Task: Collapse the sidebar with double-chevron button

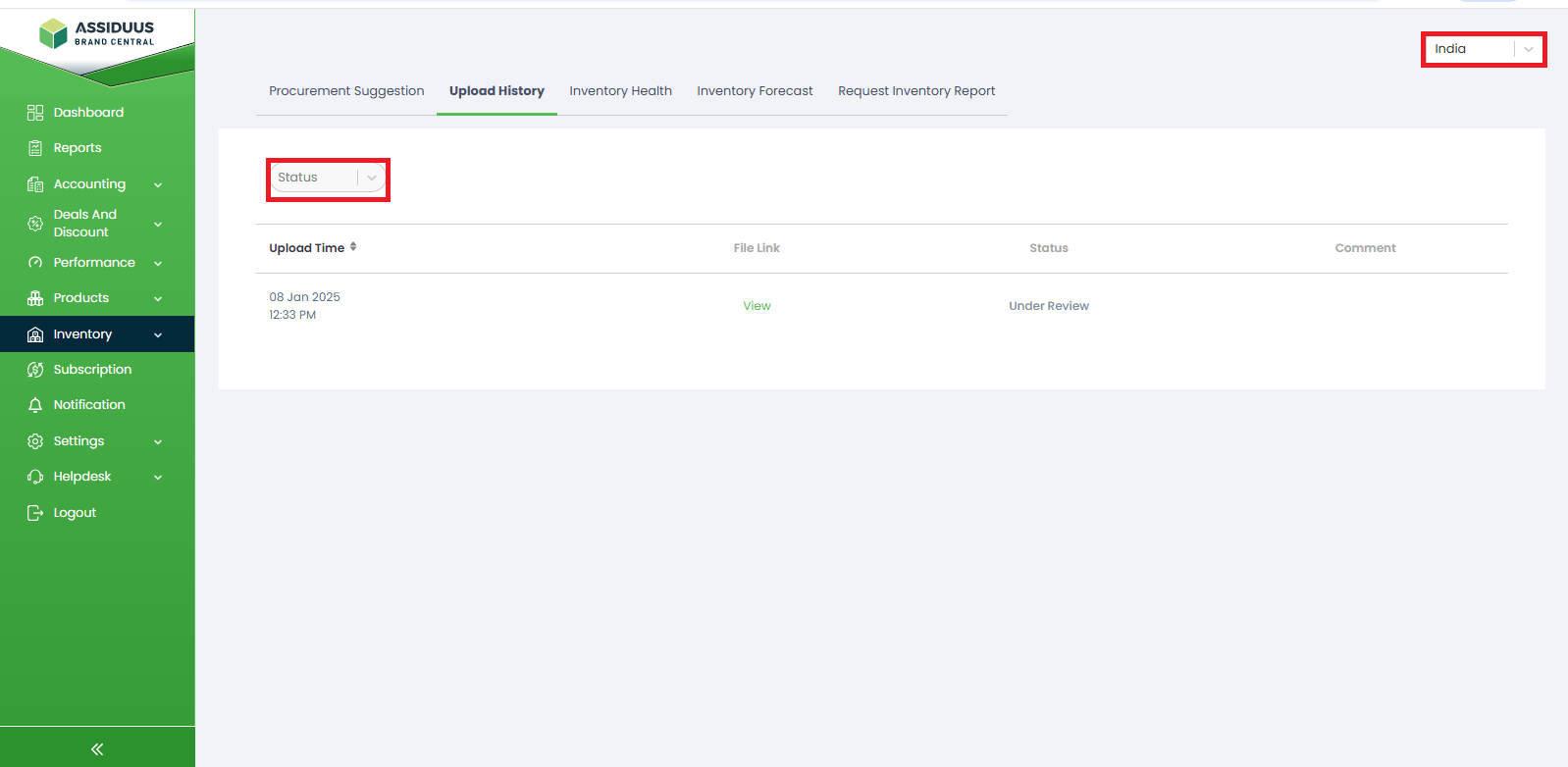Action: point(97,748)
